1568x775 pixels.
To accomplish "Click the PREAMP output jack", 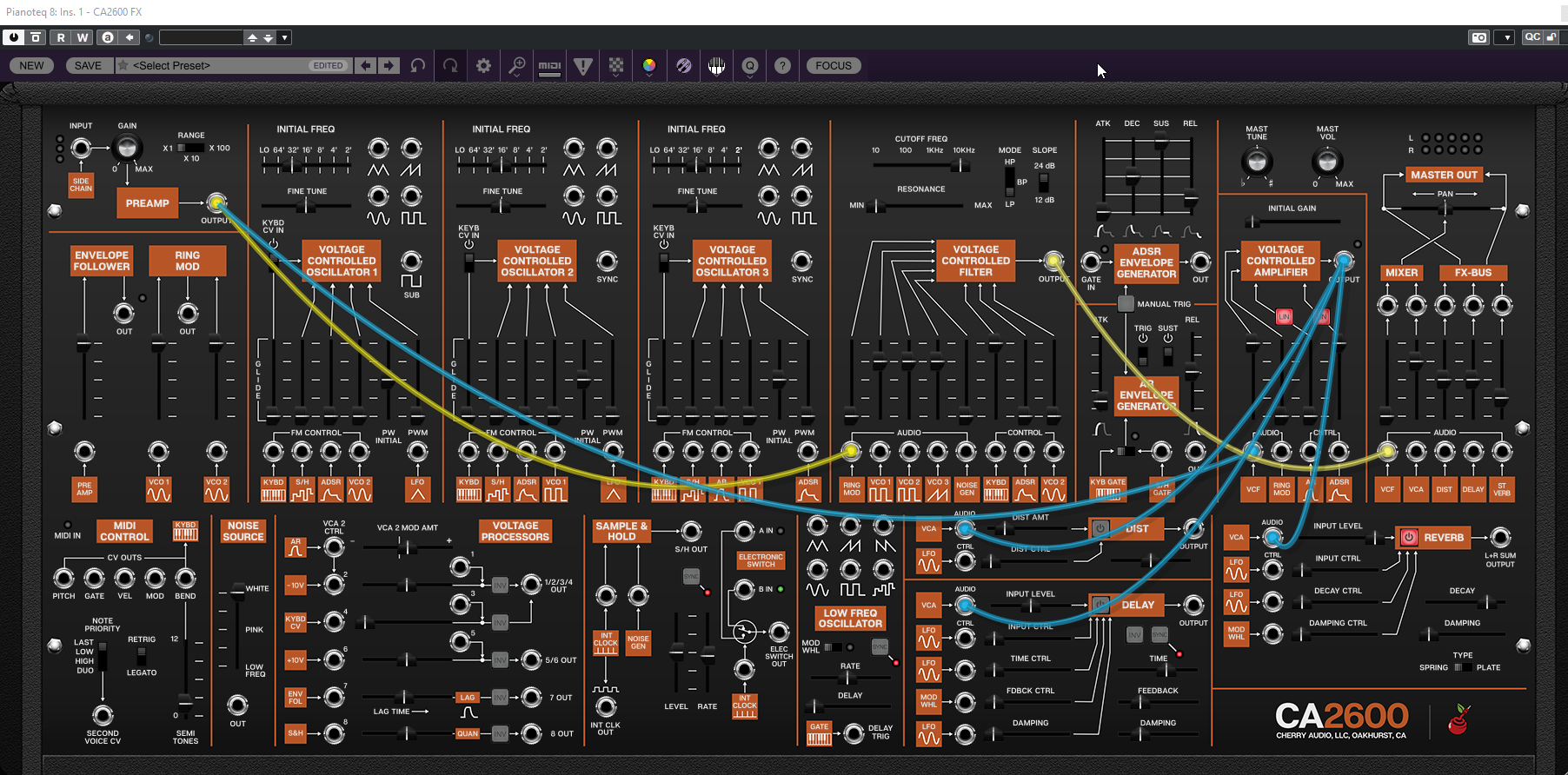I will [x=216, y=202].
